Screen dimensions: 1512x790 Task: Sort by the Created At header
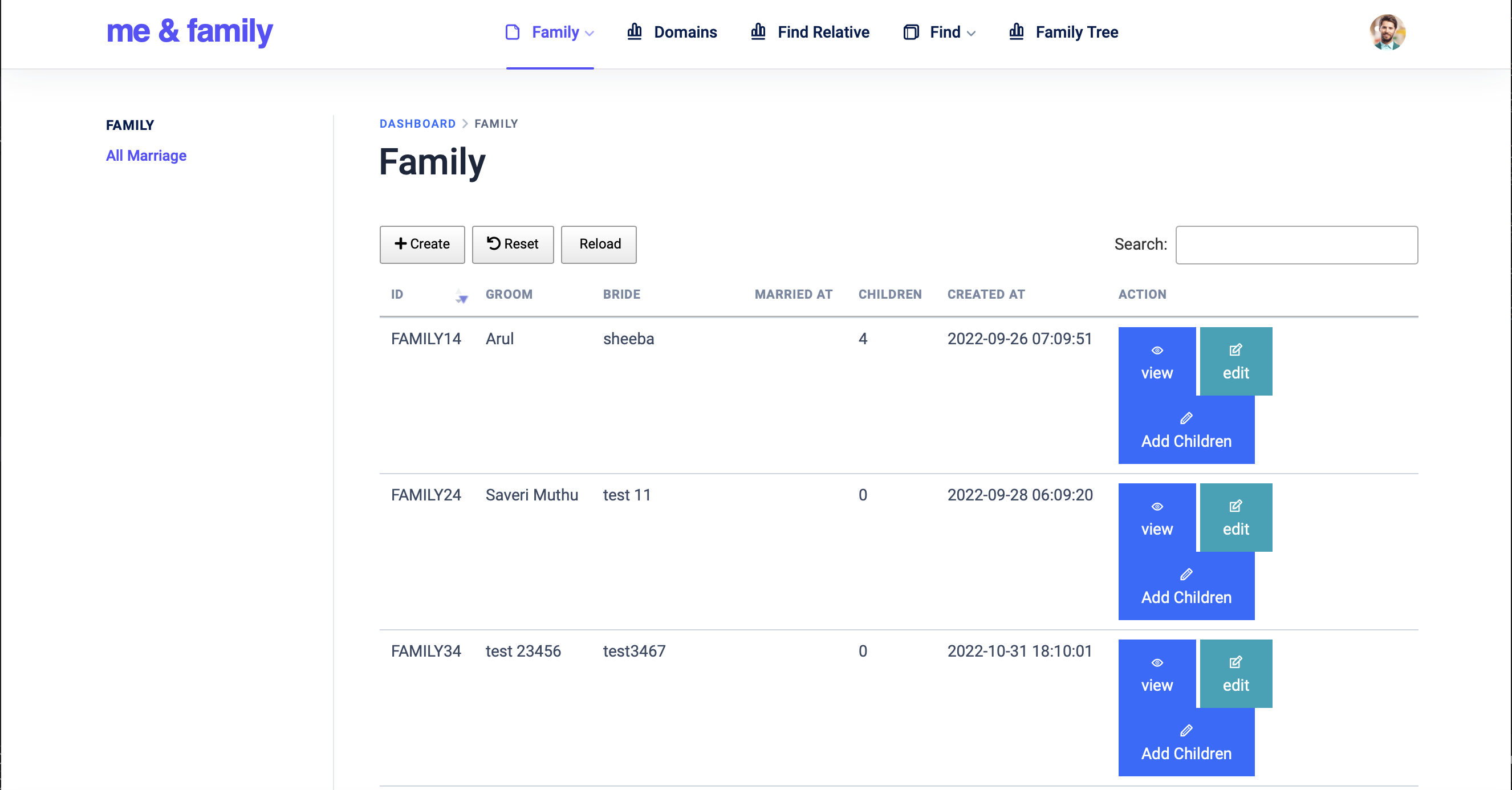pyautogui.click(x=986, y=295)
